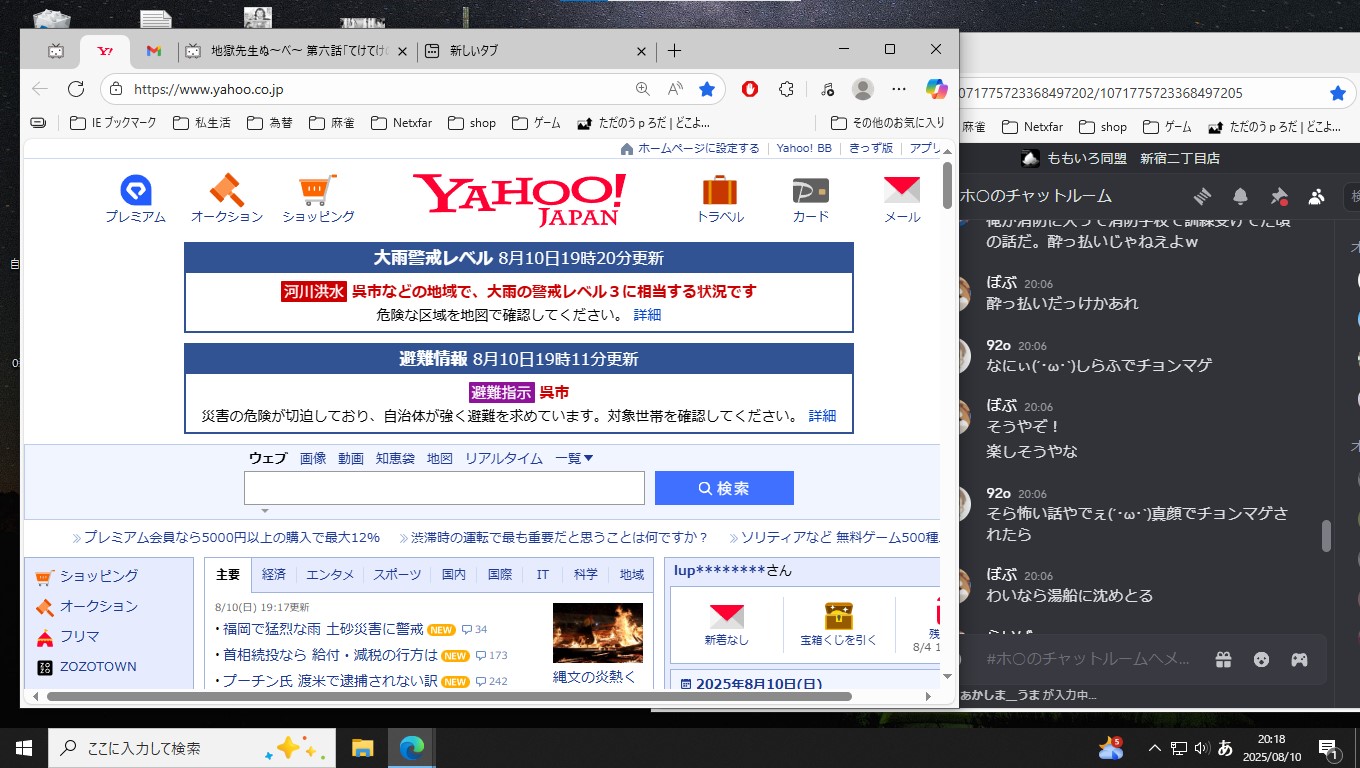Toggle the IME あ input mode indicator
The width and height of the screenshot is (1360, 768).
(1224, 747)
